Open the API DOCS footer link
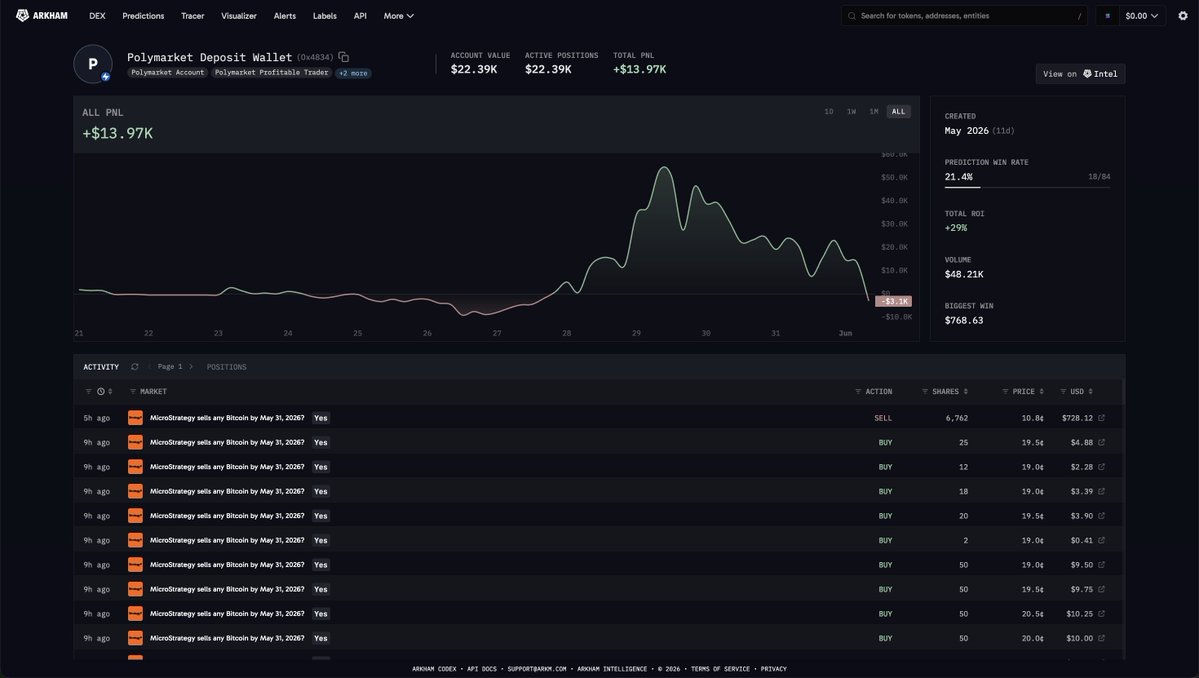 click(482, 669)
